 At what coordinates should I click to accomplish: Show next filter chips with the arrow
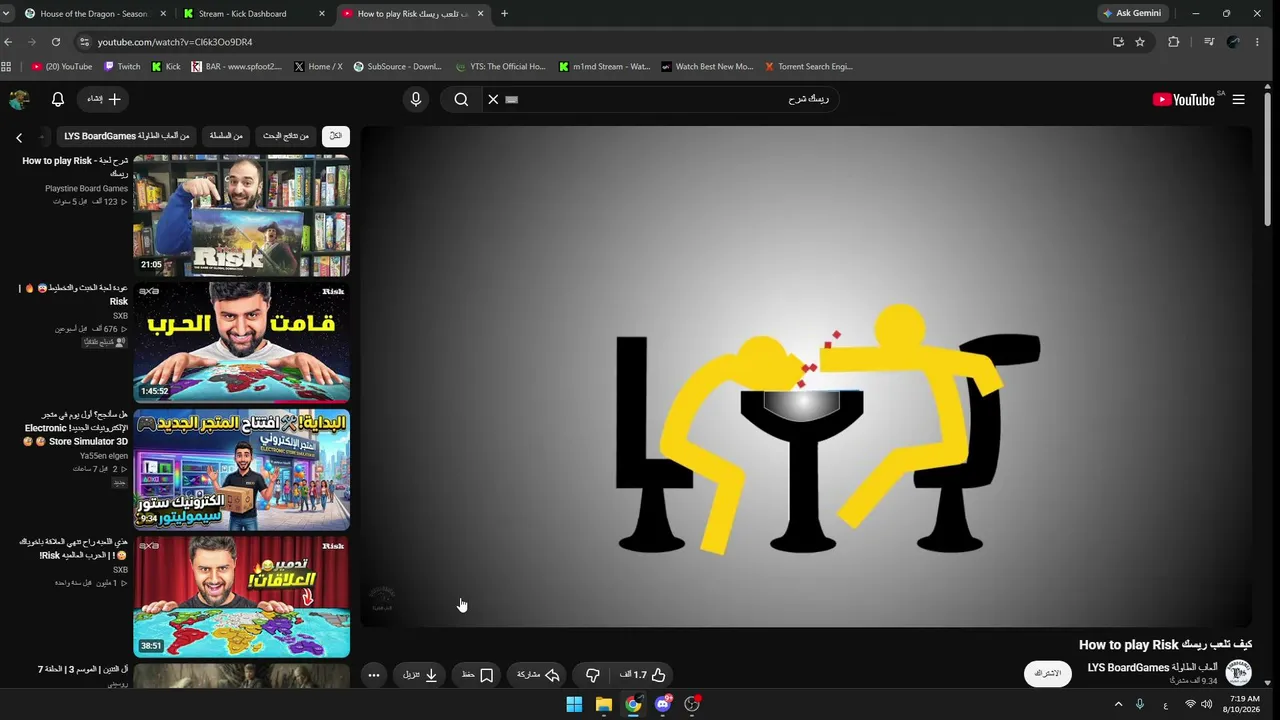point(19,137)
